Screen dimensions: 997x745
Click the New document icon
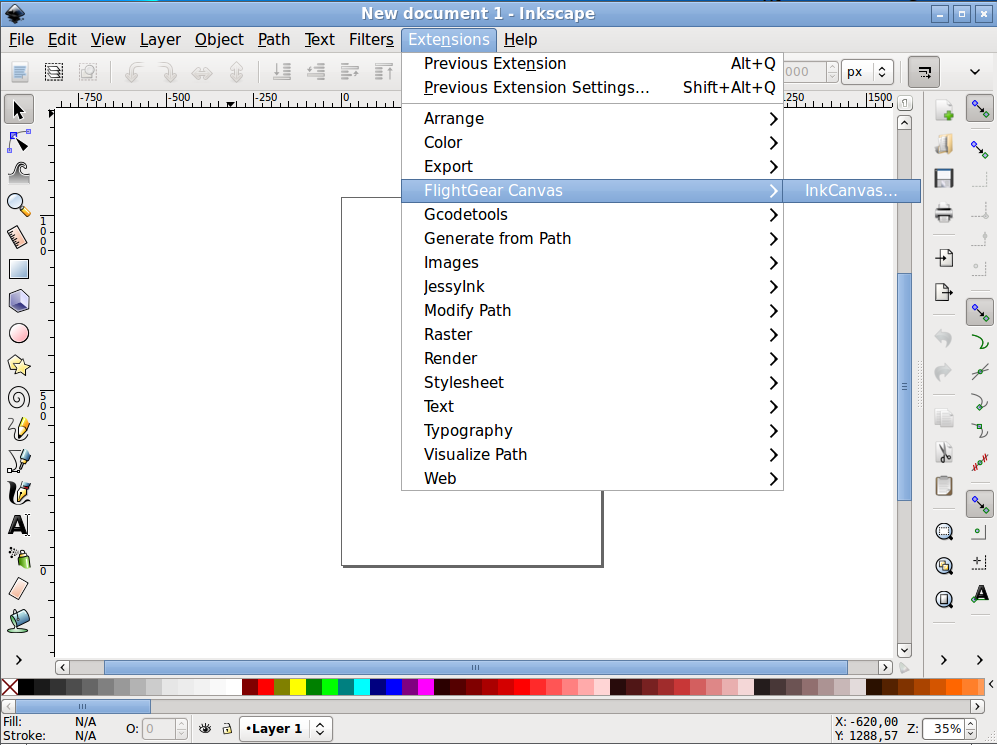(x=944, y=110)
